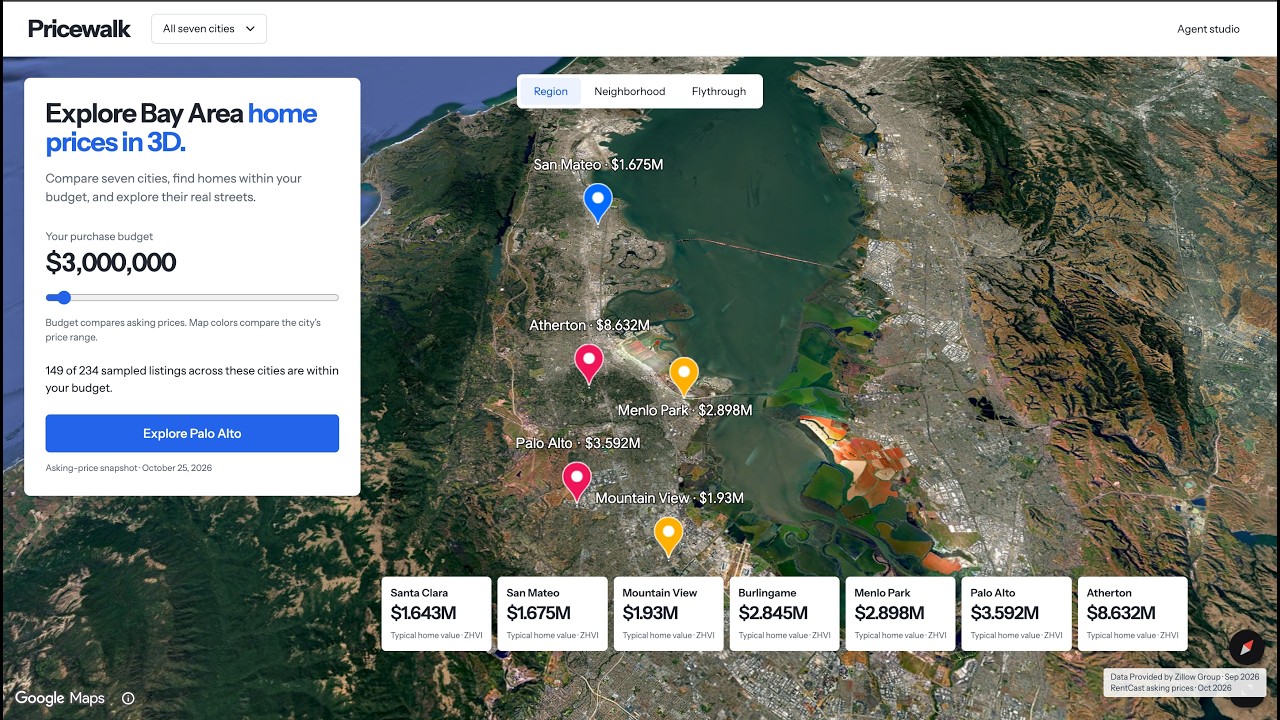Select the Region view tab
1280x720 pixels.
[550, 91]
